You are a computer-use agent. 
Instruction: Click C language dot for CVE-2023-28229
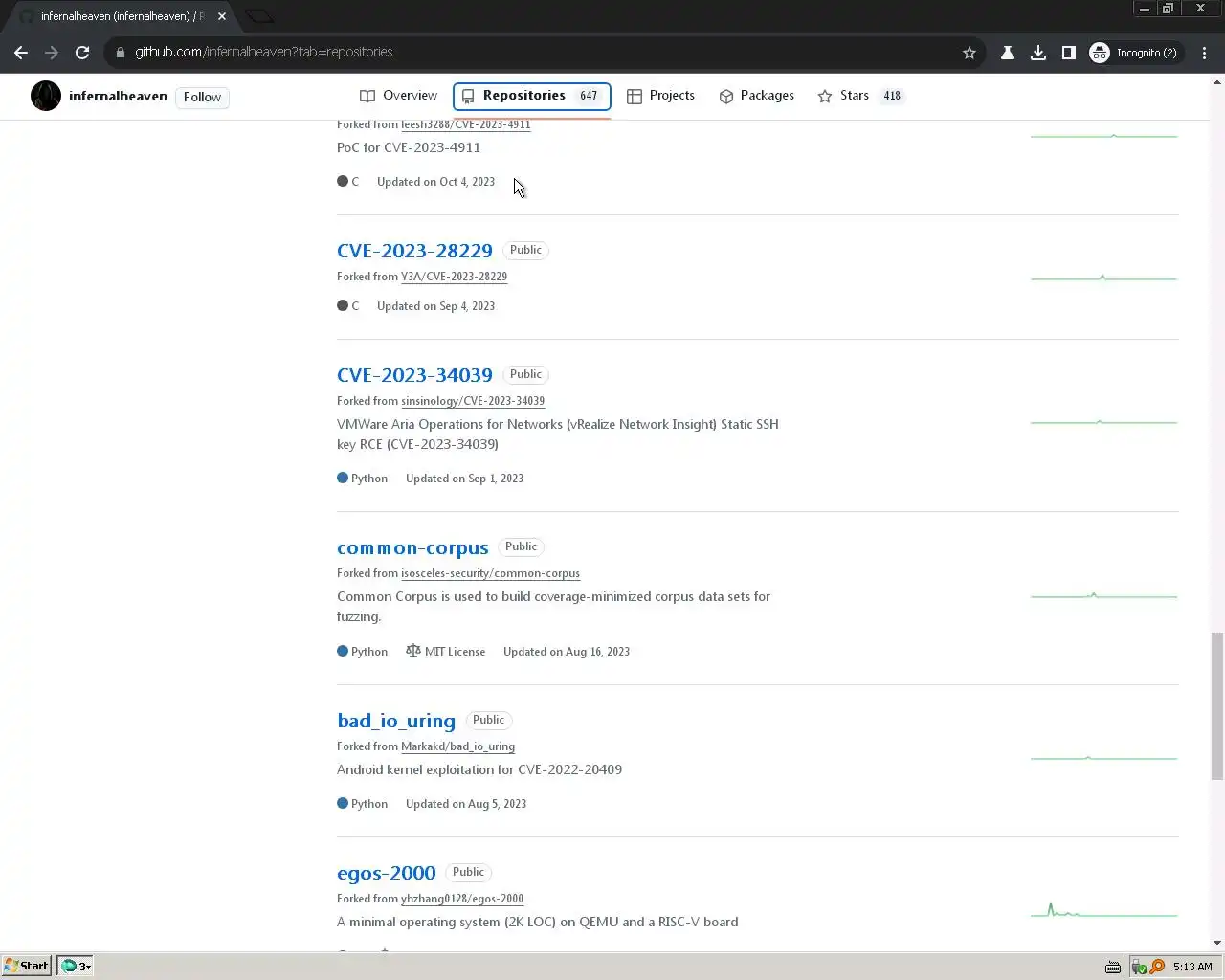(x=343, y=306)
